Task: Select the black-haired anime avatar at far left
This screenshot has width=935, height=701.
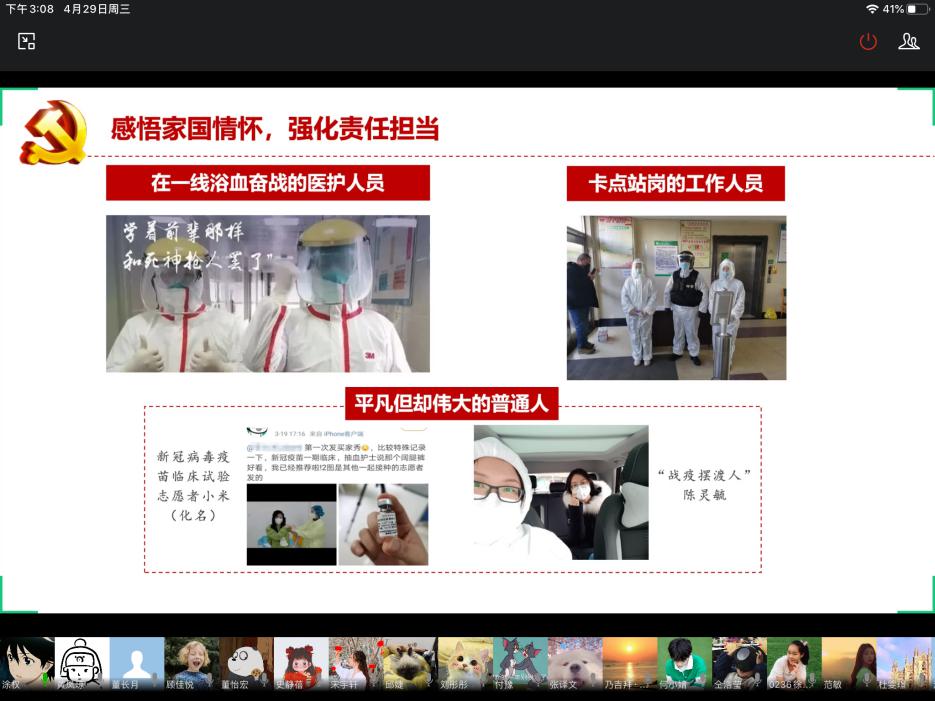Action: point(27,663)
